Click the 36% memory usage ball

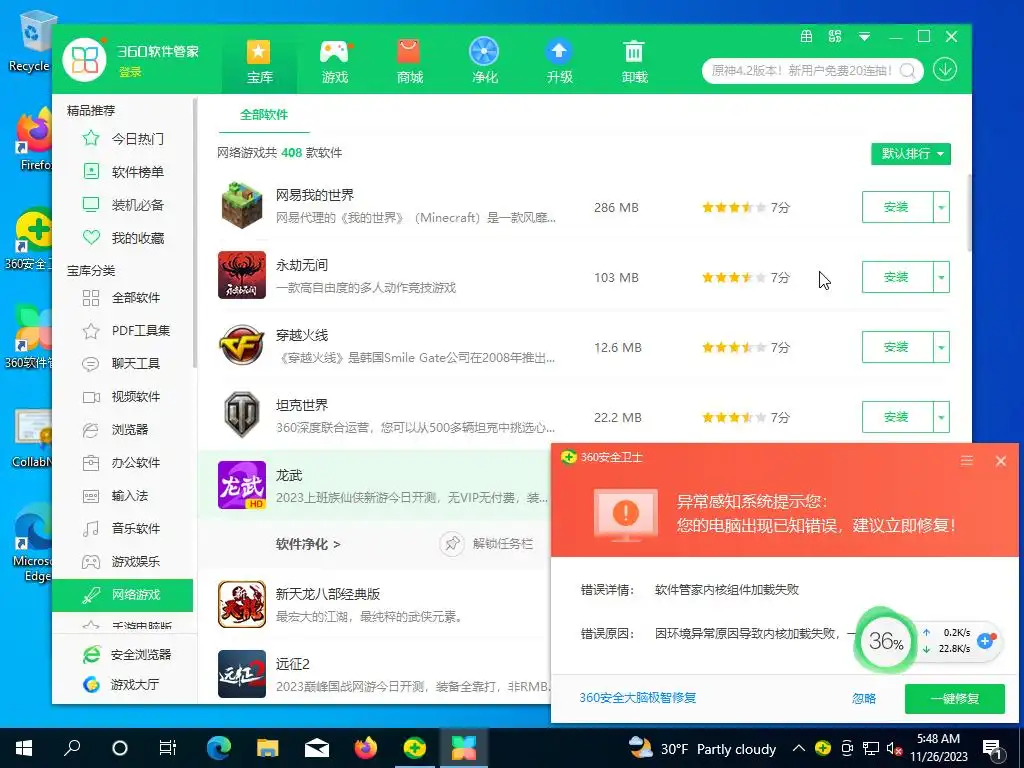click(886, 641)
